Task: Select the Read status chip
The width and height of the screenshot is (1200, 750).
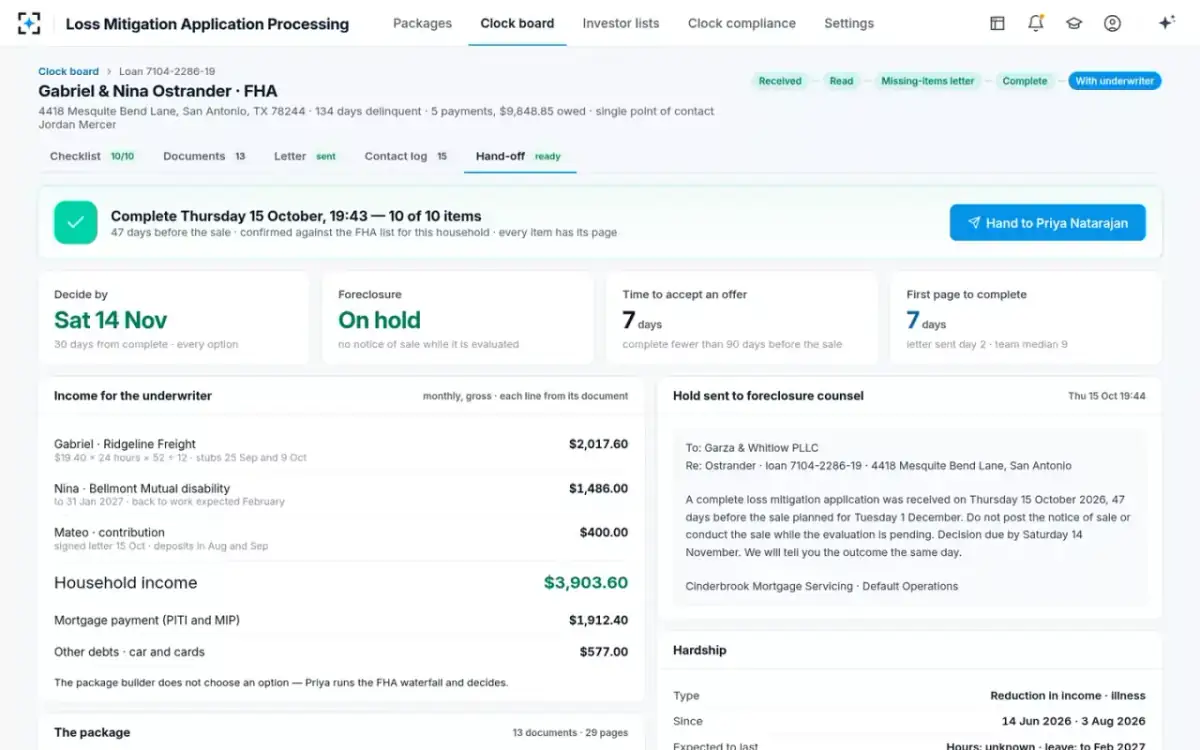Action: click(841, 81)
